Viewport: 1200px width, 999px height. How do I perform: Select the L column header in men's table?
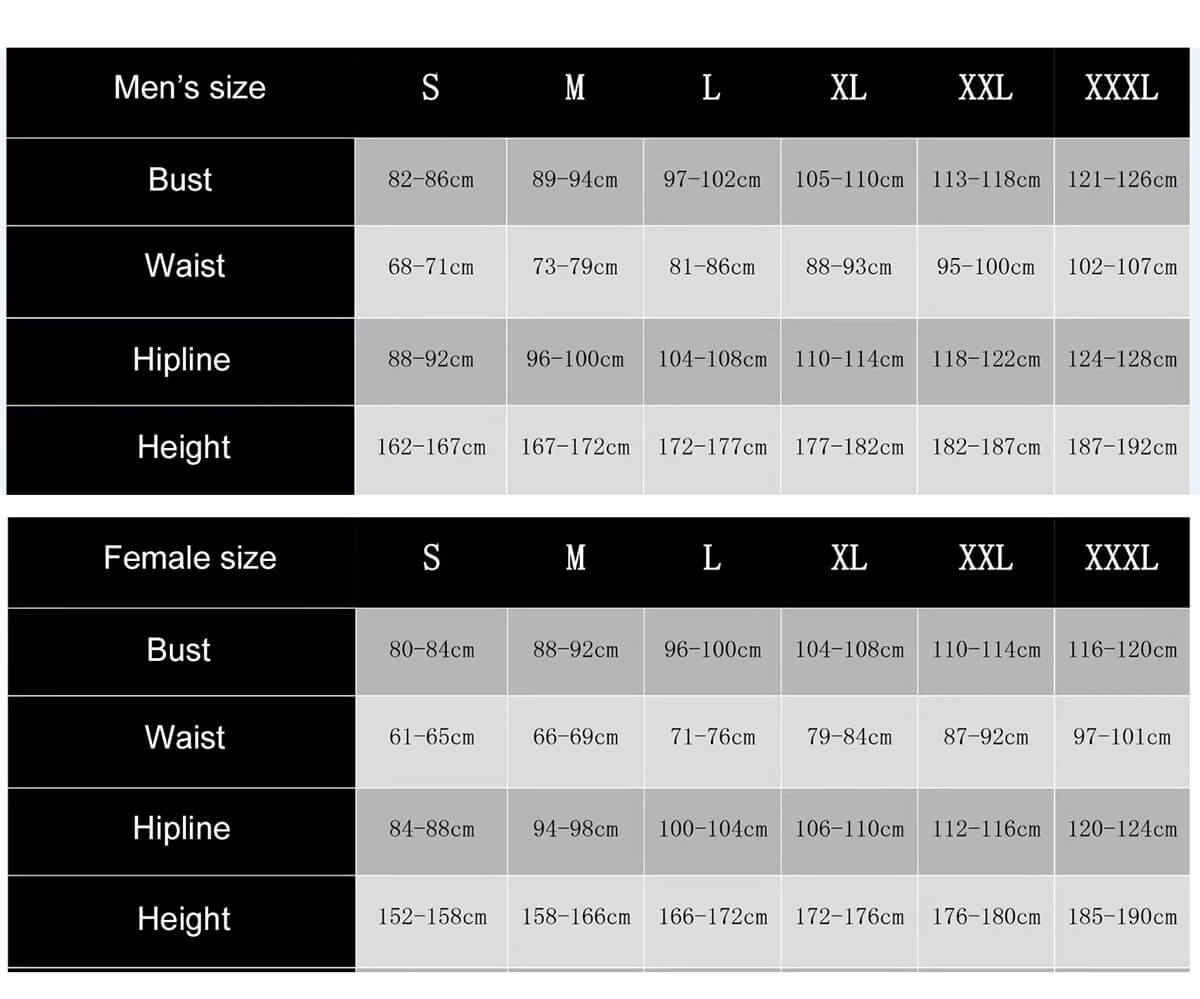pyautogui.click(x=711, y=88)
